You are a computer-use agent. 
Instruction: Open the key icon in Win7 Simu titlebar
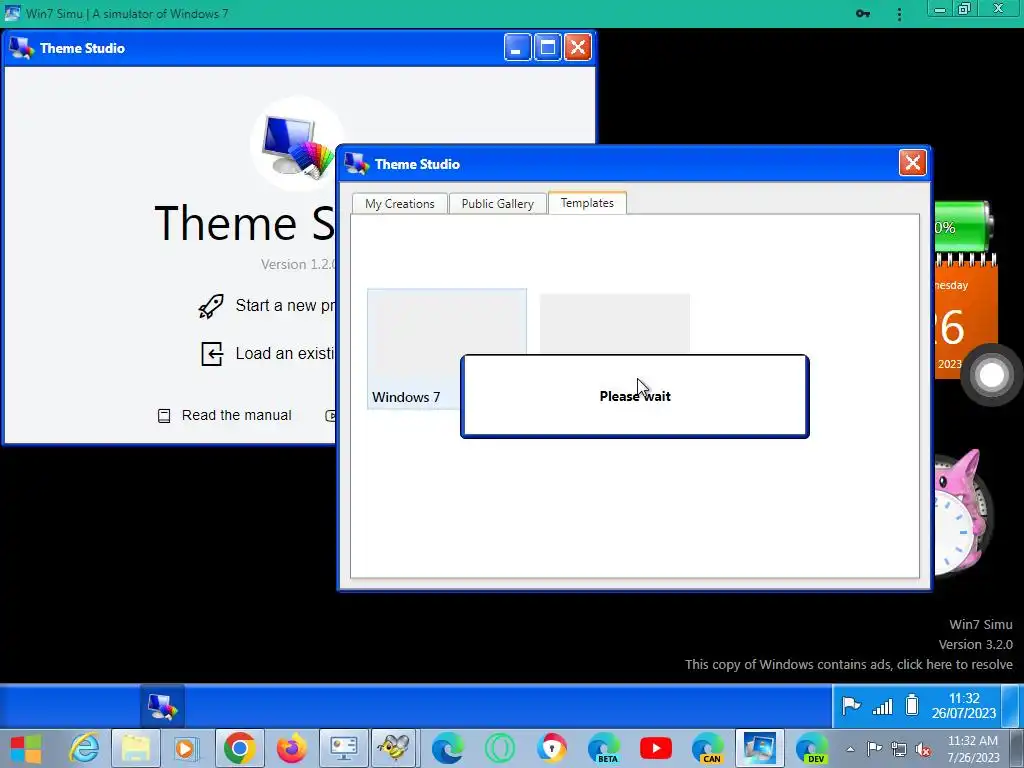pos(863,13)
